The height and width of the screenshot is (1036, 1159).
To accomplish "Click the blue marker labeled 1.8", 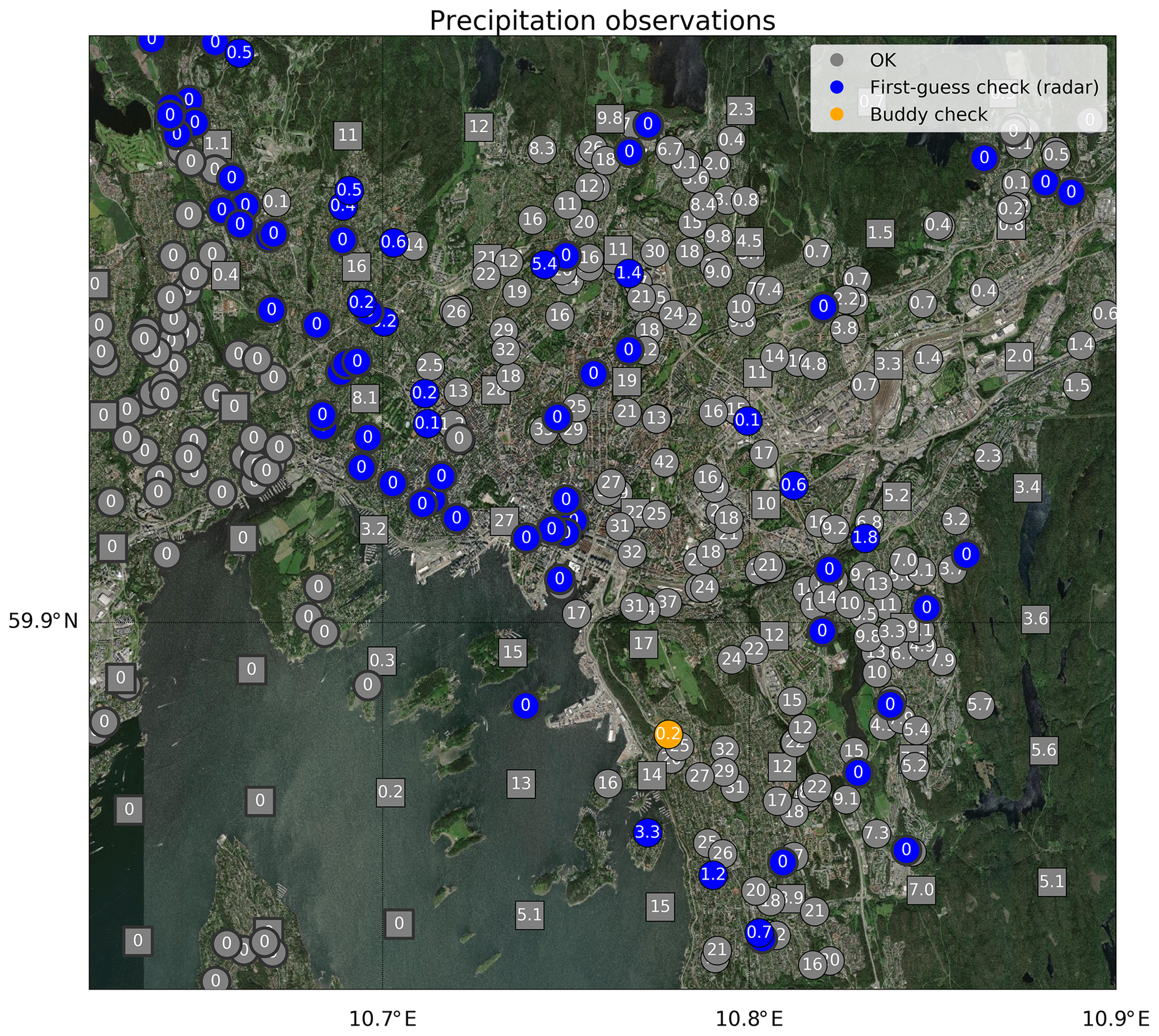I will click(865, 538).
